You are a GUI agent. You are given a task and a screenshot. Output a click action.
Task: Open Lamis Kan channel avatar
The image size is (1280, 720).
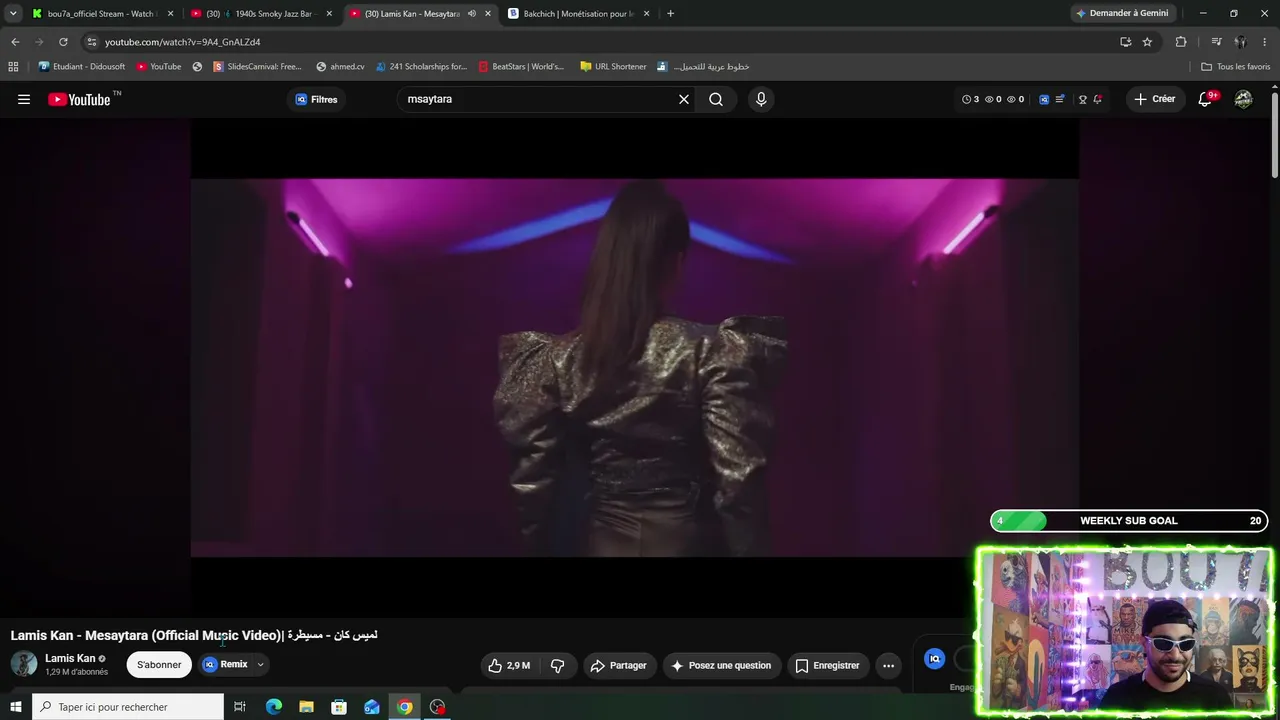click(x=24, y=664)
